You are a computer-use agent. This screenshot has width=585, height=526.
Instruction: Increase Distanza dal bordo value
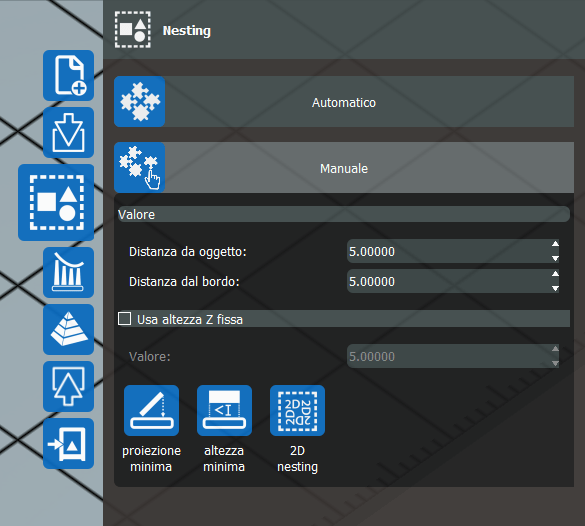(x=555, y=274)
